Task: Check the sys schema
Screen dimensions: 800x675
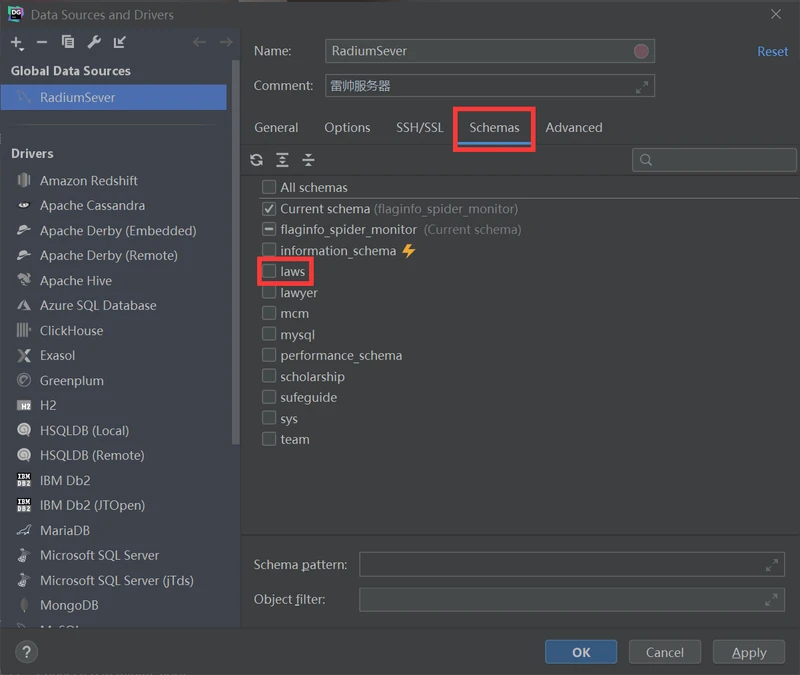Action: [x=269, y=418]
